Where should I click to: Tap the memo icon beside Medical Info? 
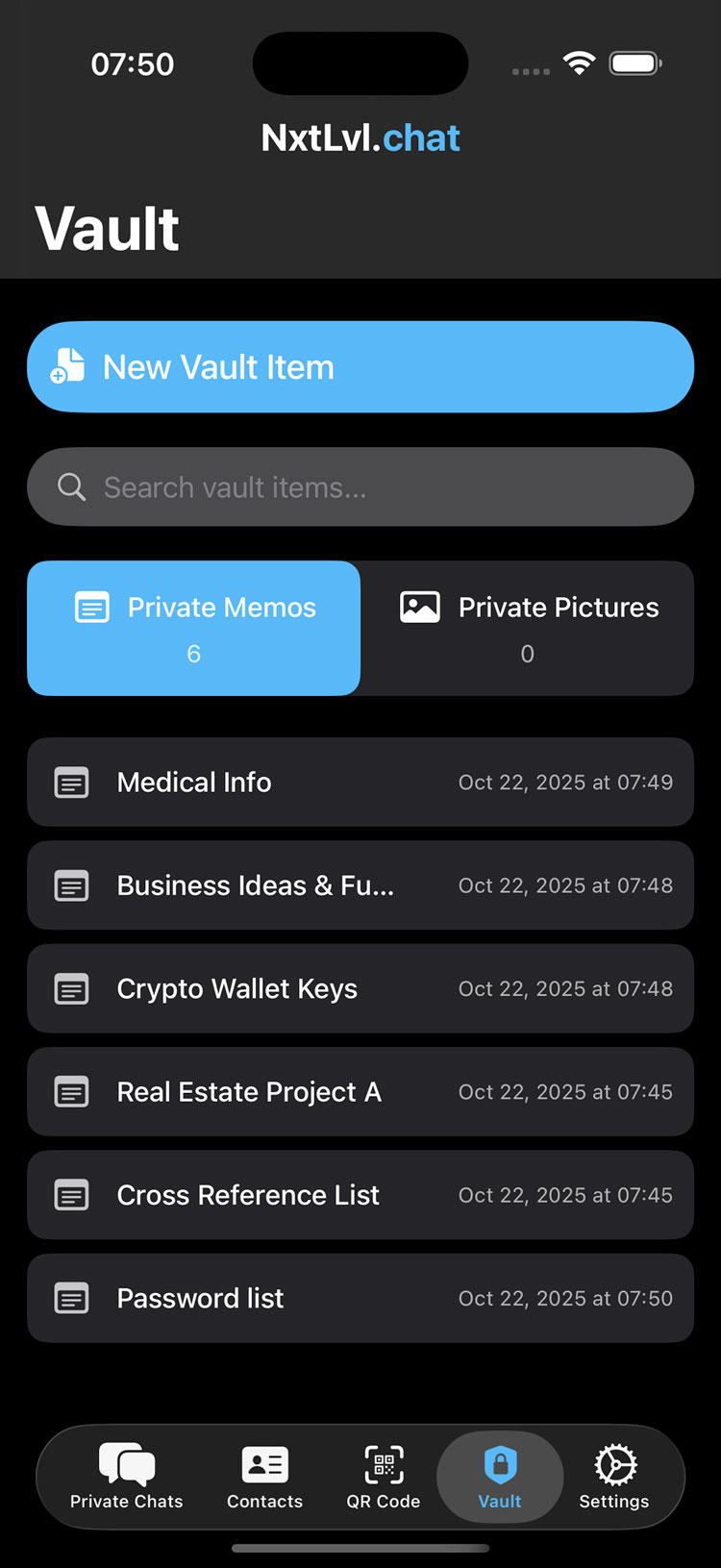pyautogui.click(x=72, y=783)
